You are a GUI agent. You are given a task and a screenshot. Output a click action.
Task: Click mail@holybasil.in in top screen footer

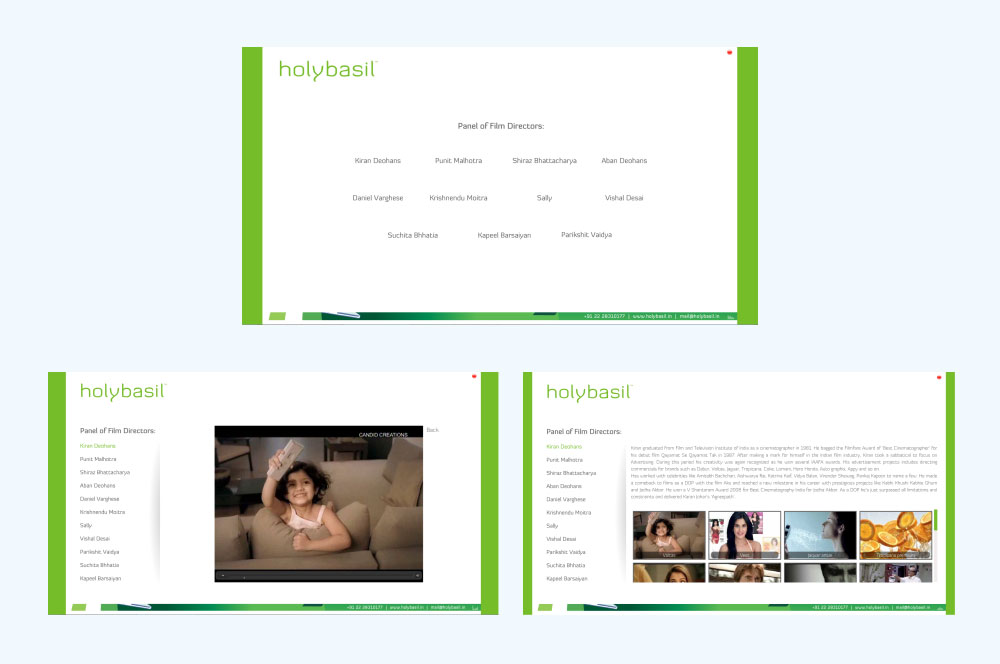tap(699, 316)
